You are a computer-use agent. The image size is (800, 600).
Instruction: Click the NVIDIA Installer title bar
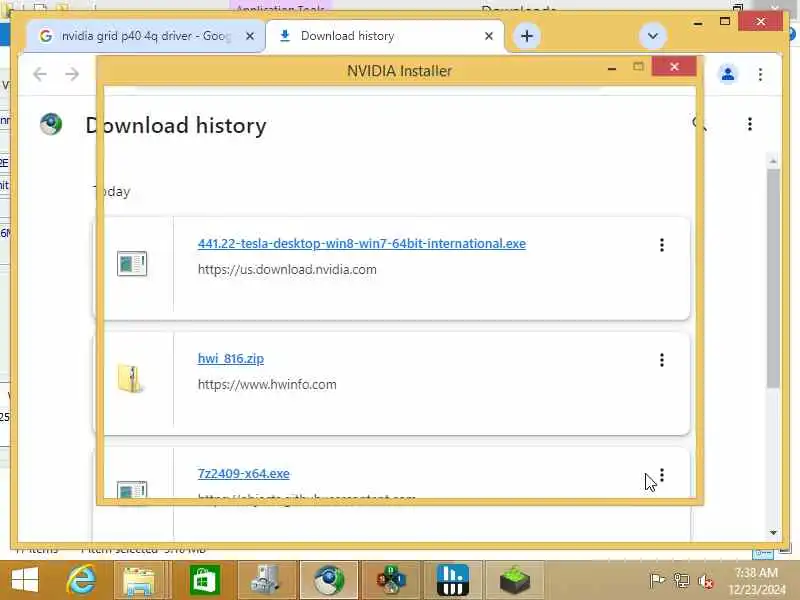click(399, 70)
